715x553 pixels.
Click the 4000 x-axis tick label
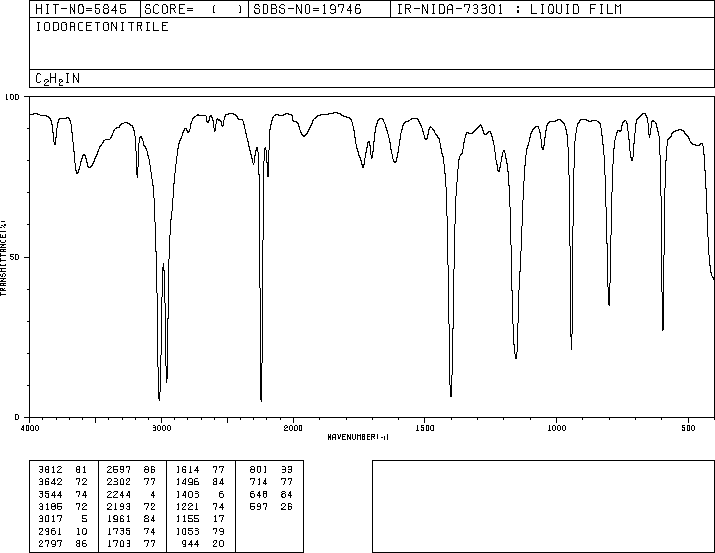coord(30,428)
